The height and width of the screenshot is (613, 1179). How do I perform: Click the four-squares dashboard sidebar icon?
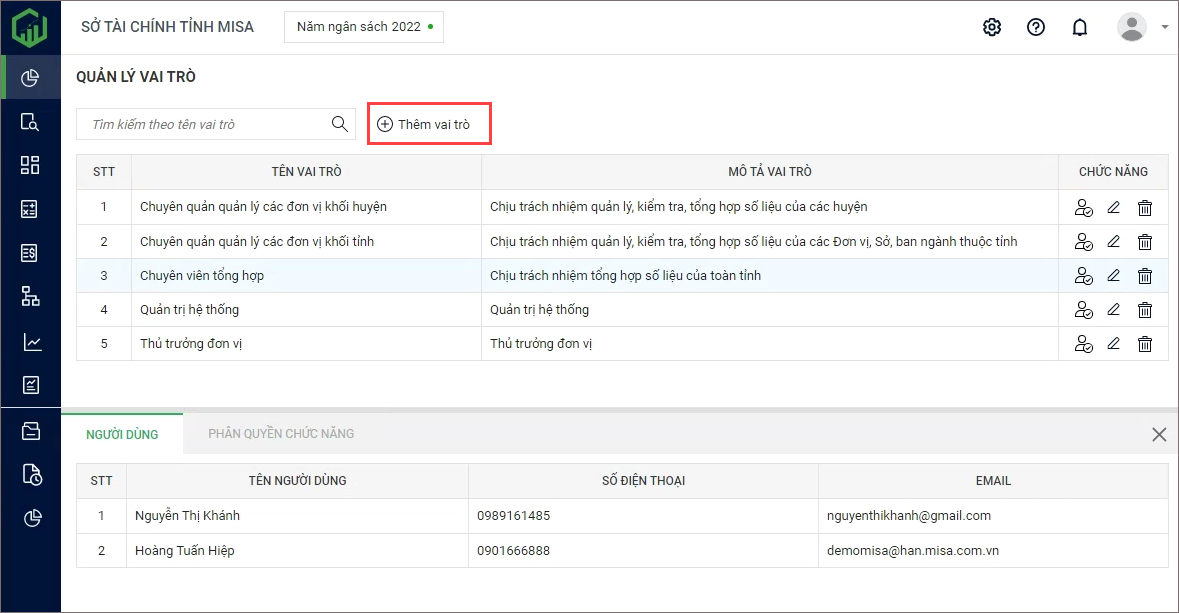[30, 165]
